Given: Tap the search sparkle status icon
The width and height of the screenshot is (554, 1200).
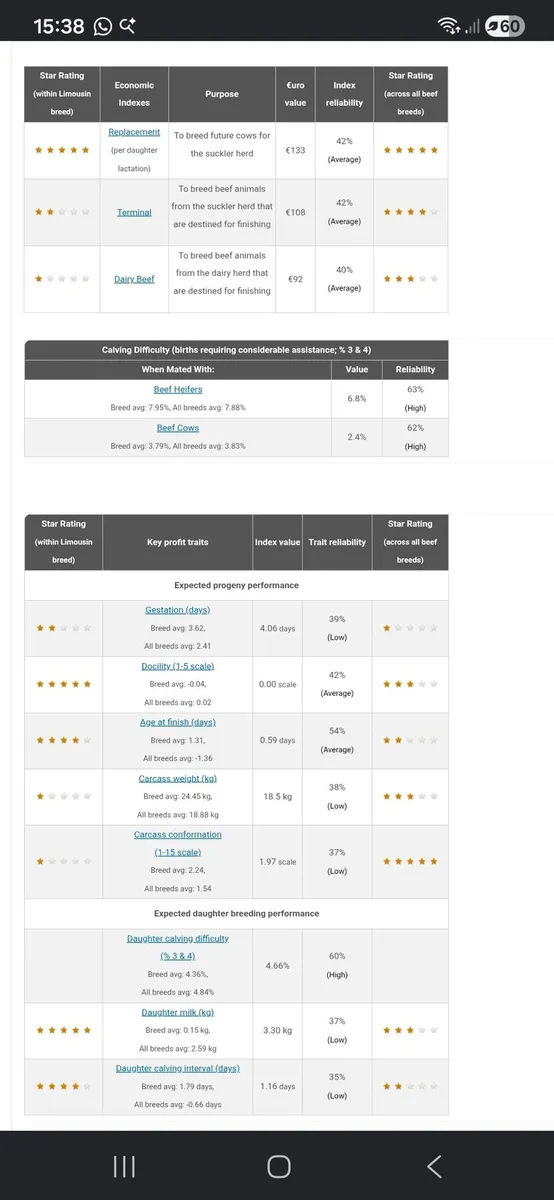Looking at the screenshot, I should 129,26.
